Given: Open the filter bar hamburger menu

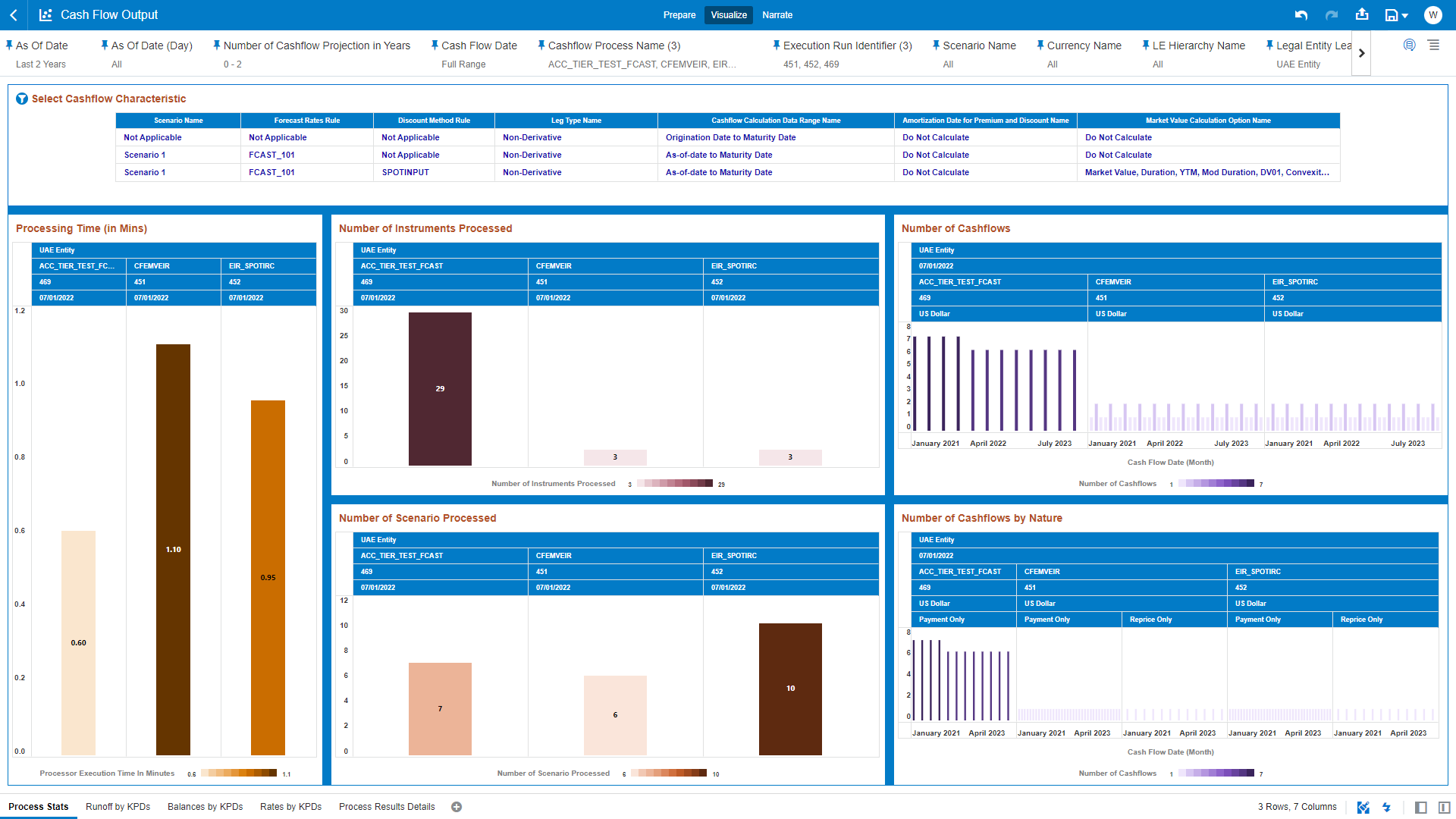Looking at the screenshot, I should [1434, 45].
